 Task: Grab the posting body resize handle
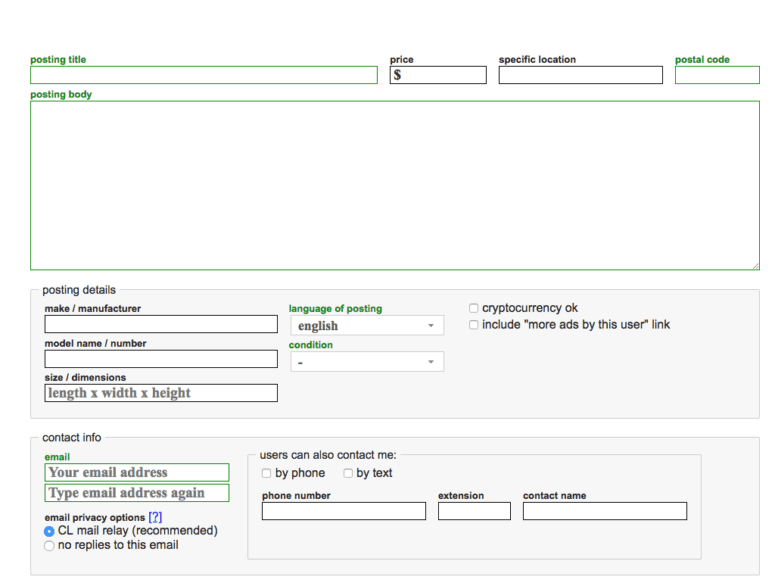coord(755,265)
